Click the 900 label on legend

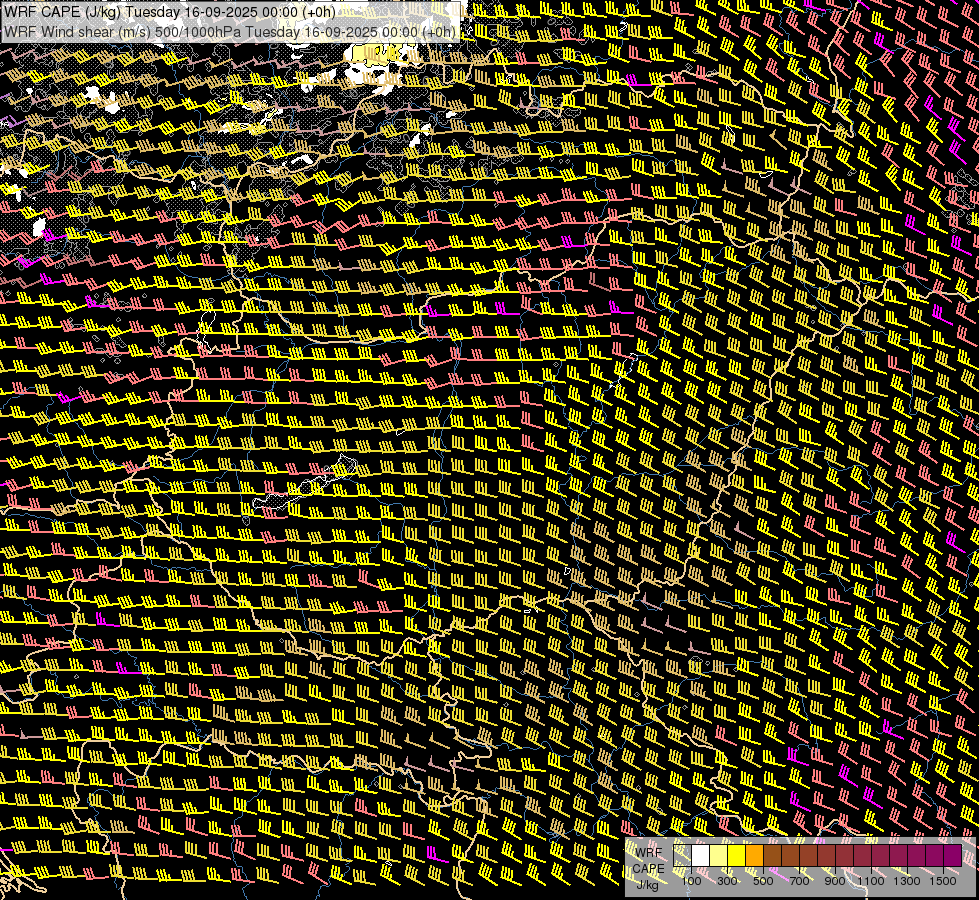tap(835, 881)
